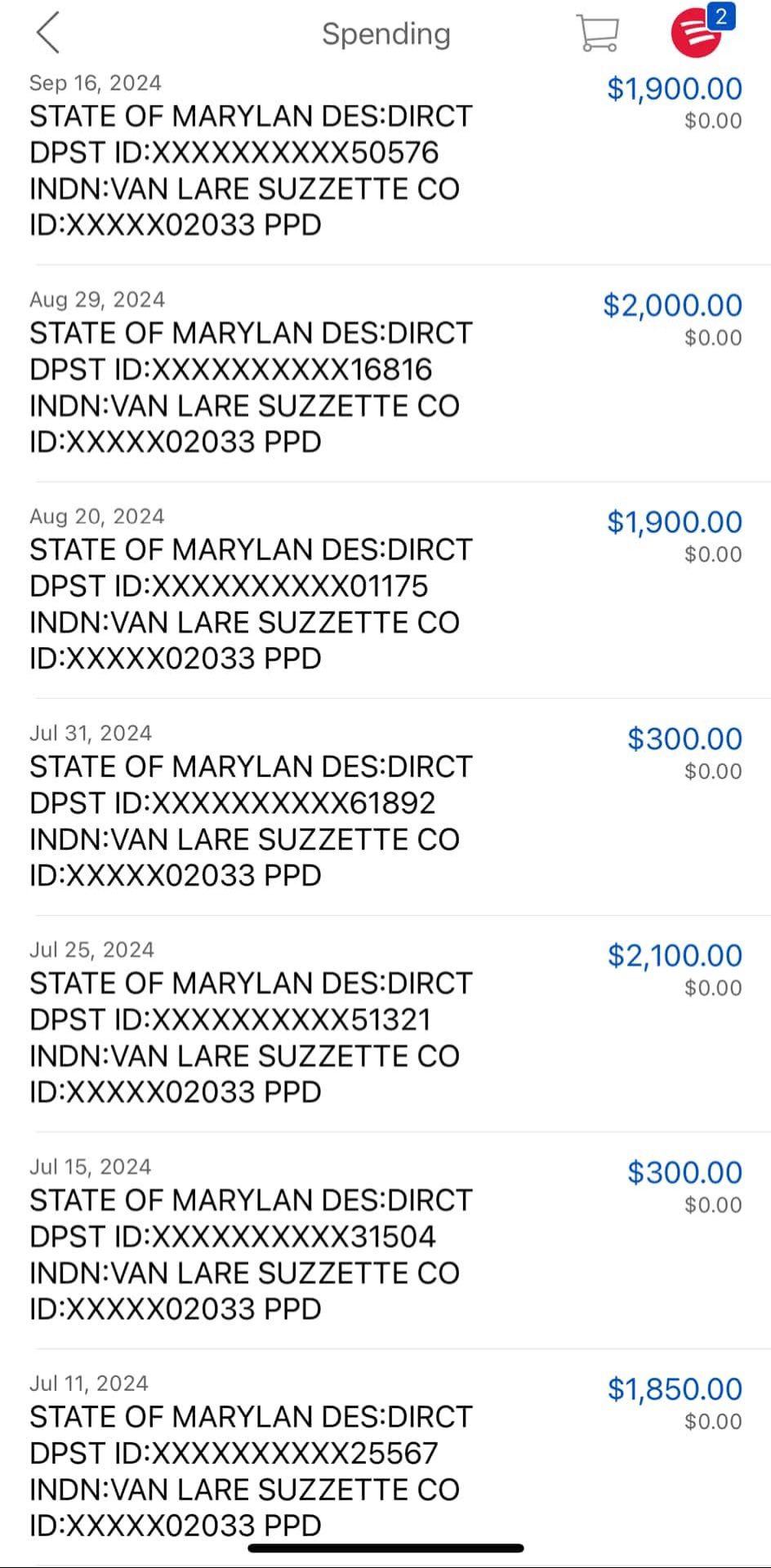Tap the Spending page title
Image resolution: width=771 pixels, height=1568 pixels.
click(x=385, y=33)
